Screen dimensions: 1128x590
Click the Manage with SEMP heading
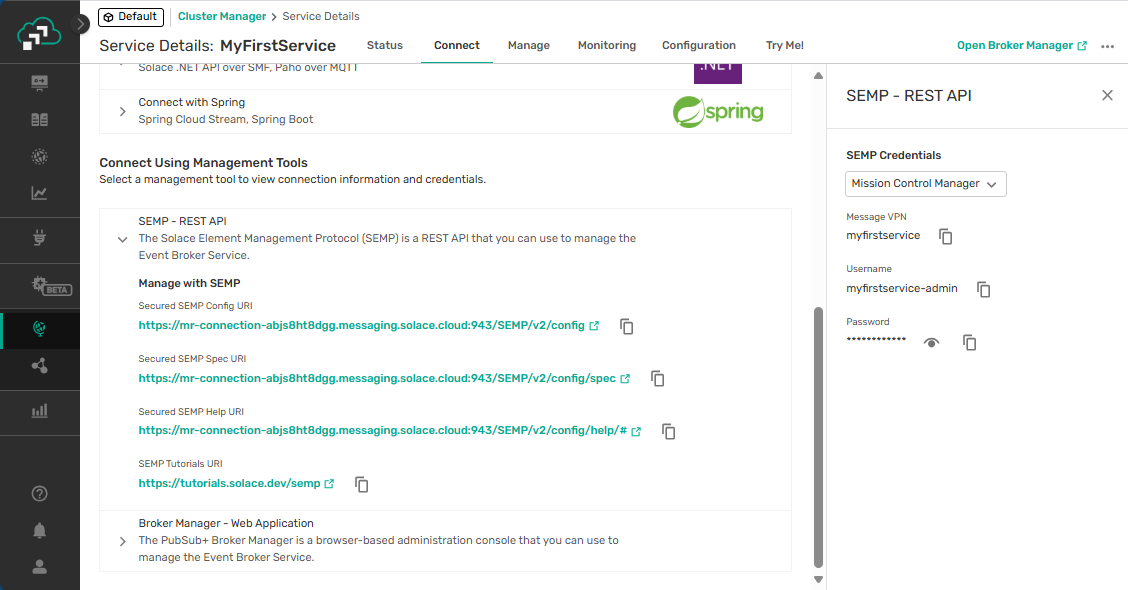[x=189, y=283]
